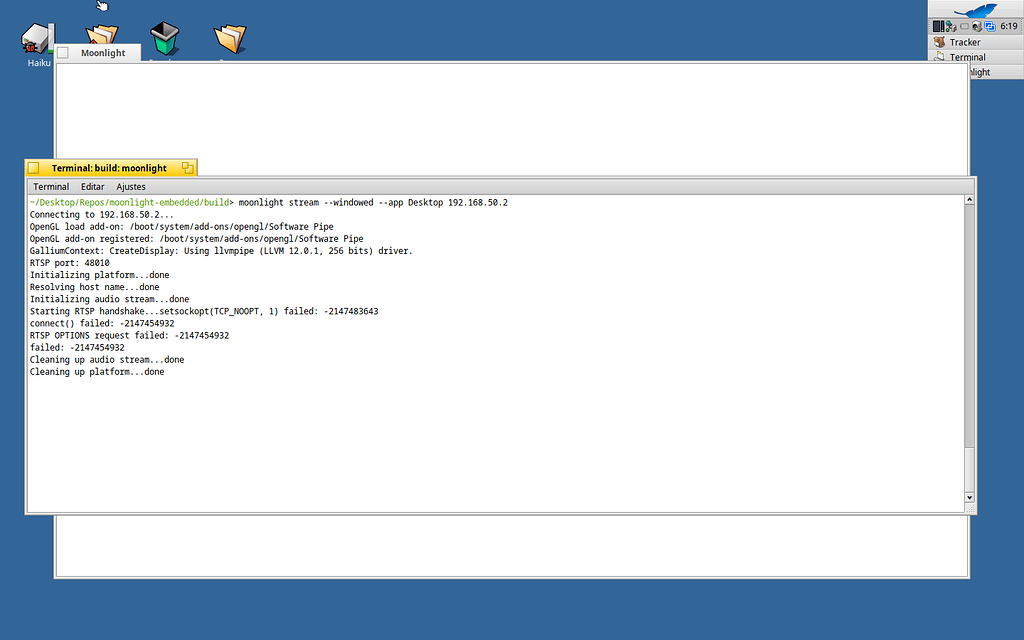
Task: Click the terminal scrollbar up arrow
Action: [969, 200]
